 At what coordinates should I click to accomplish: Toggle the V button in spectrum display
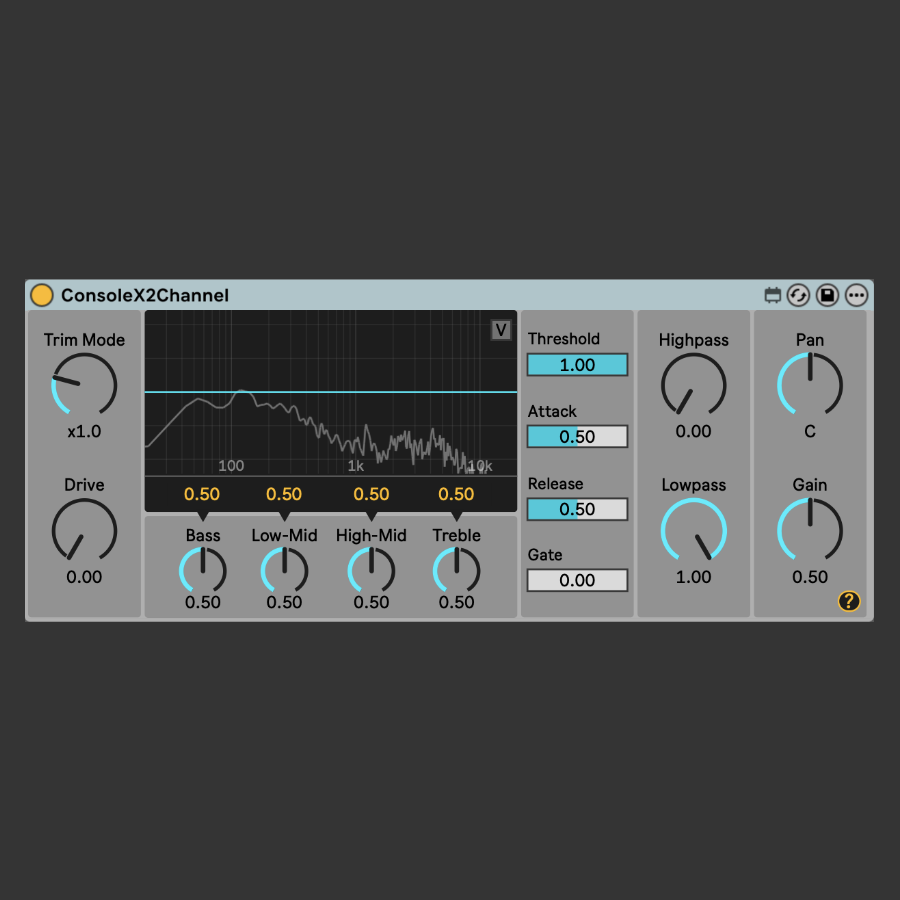[501, 331]
